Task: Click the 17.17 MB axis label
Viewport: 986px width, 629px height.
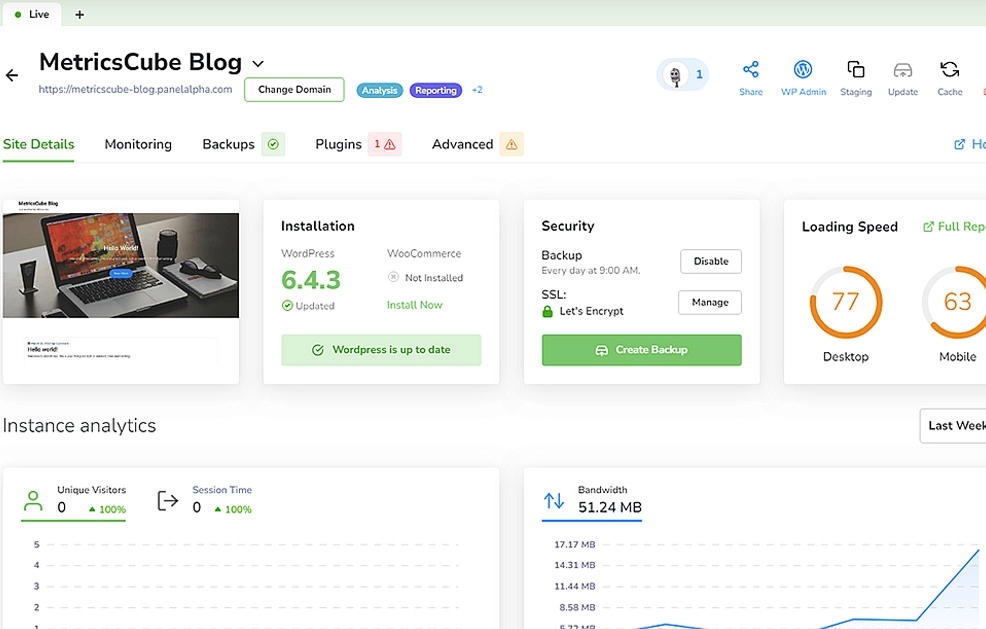Action: (574, 545)
